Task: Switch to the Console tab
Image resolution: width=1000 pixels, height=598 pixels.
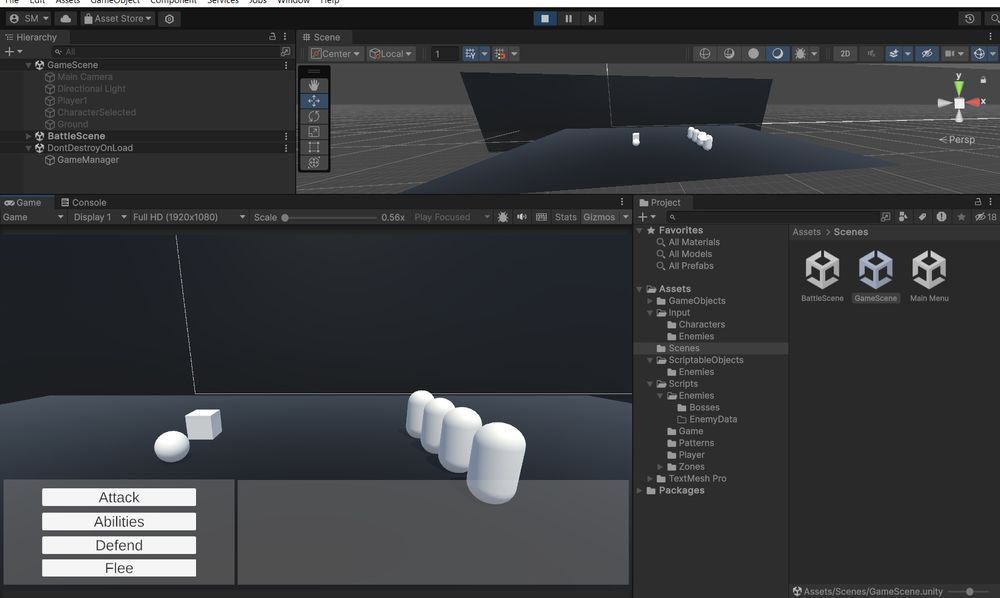Action: point(83,202)
